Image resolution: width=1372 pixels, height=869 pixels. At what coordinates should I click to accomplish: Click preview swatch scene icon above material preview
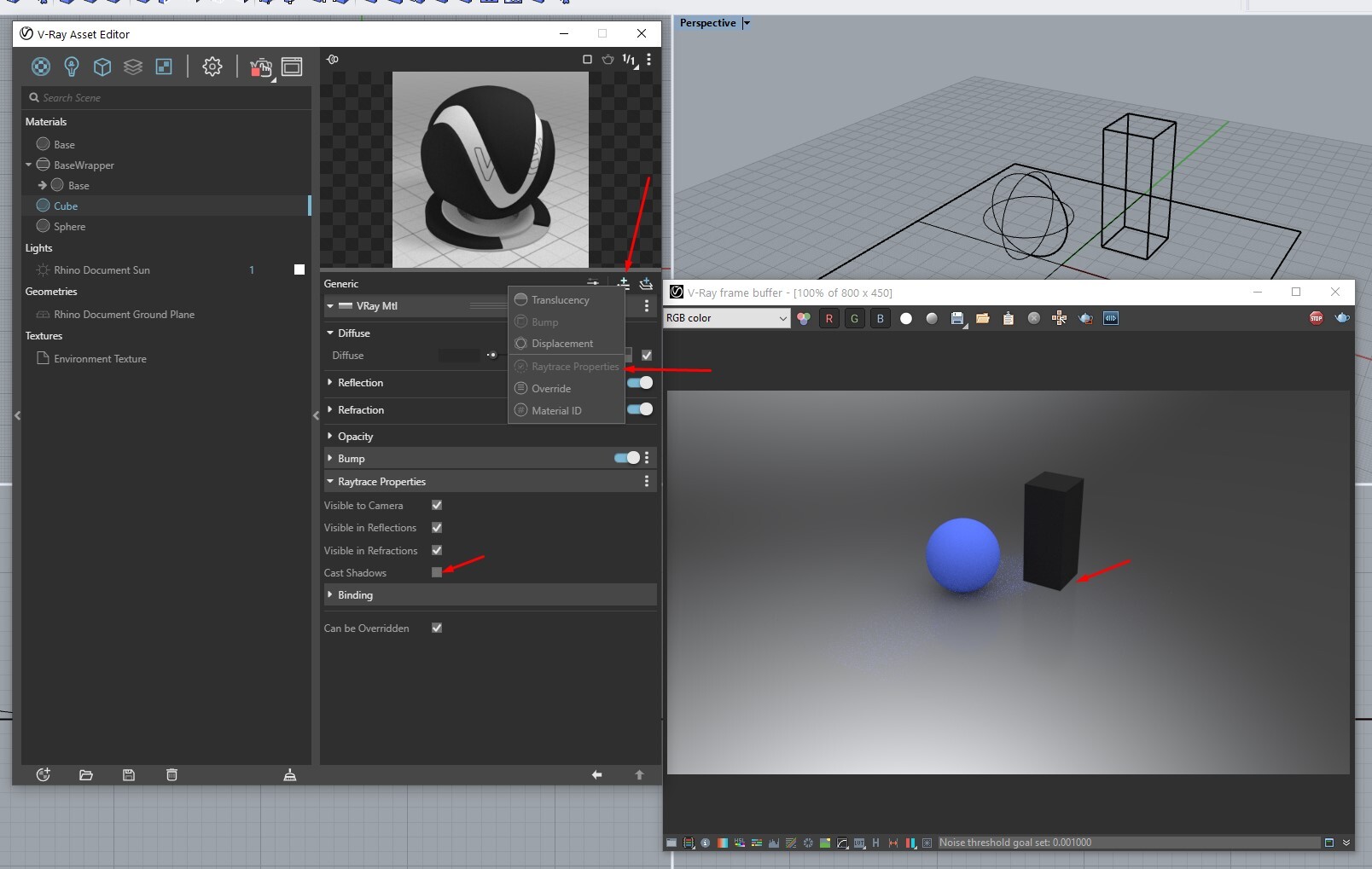tap(333, 59)
